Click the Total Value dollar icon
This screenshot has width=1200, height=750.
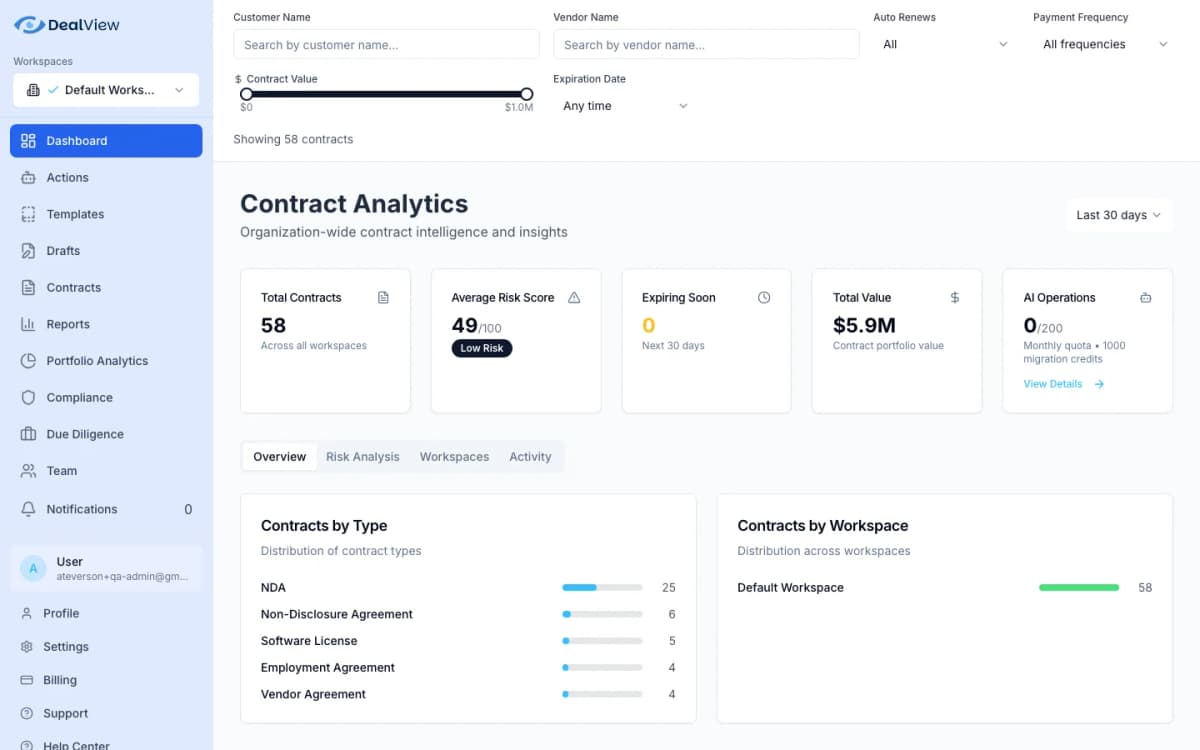click(953, 297)
